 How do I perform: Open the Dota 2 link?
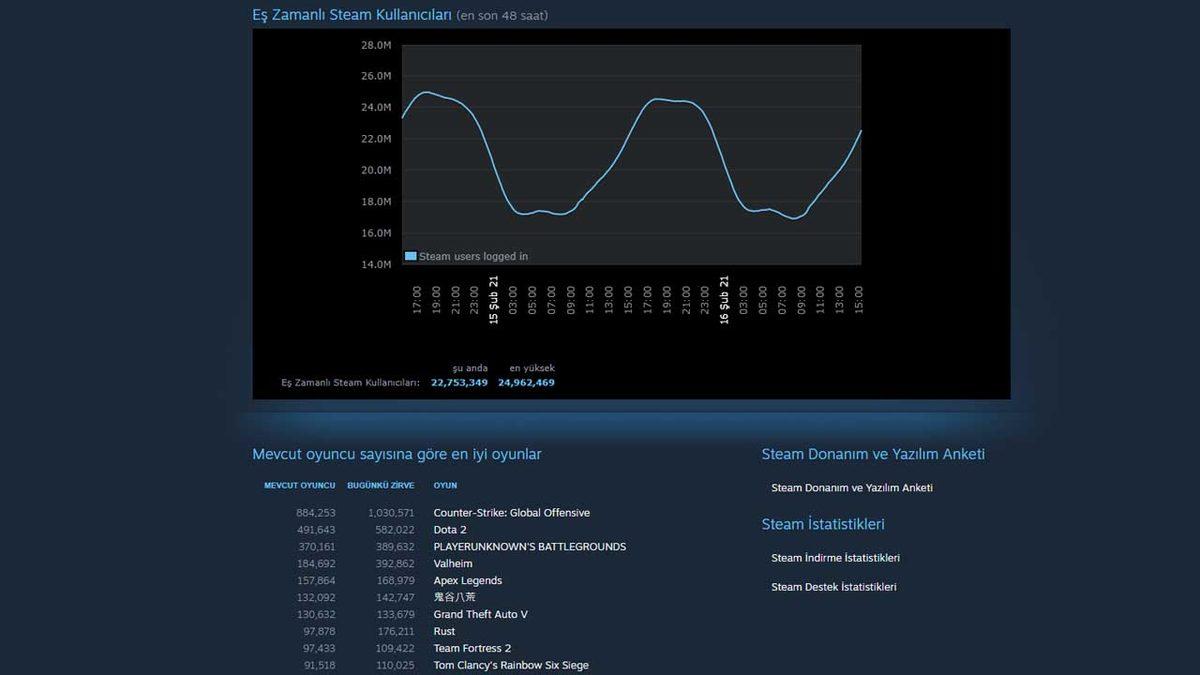[x=451, y=529]
